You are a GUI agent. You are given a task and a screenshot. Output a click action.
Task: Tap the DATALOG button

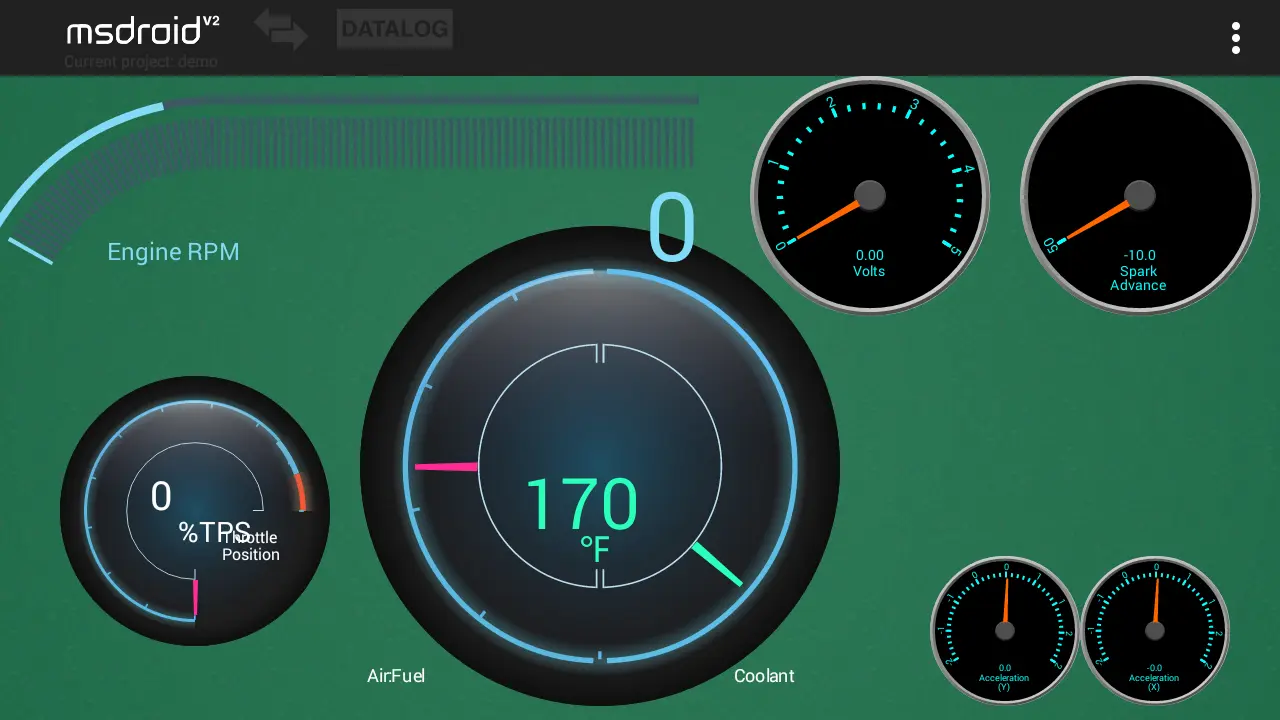click(395, 29)
